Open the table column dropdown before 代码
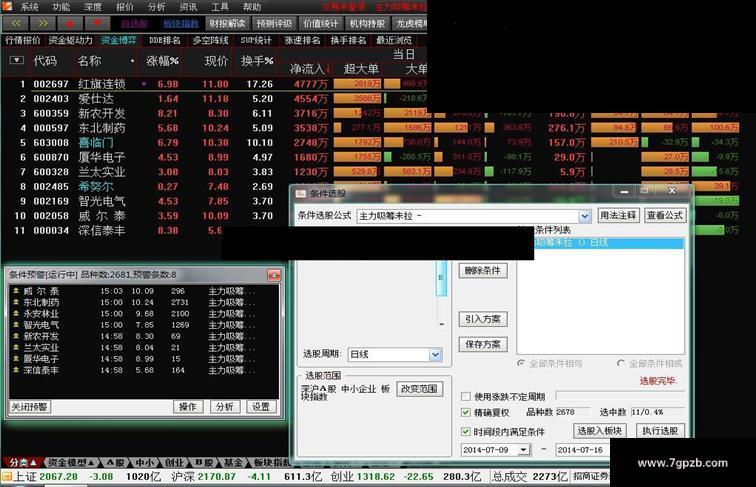Screen dimensions: 756x487 [16, 60]
